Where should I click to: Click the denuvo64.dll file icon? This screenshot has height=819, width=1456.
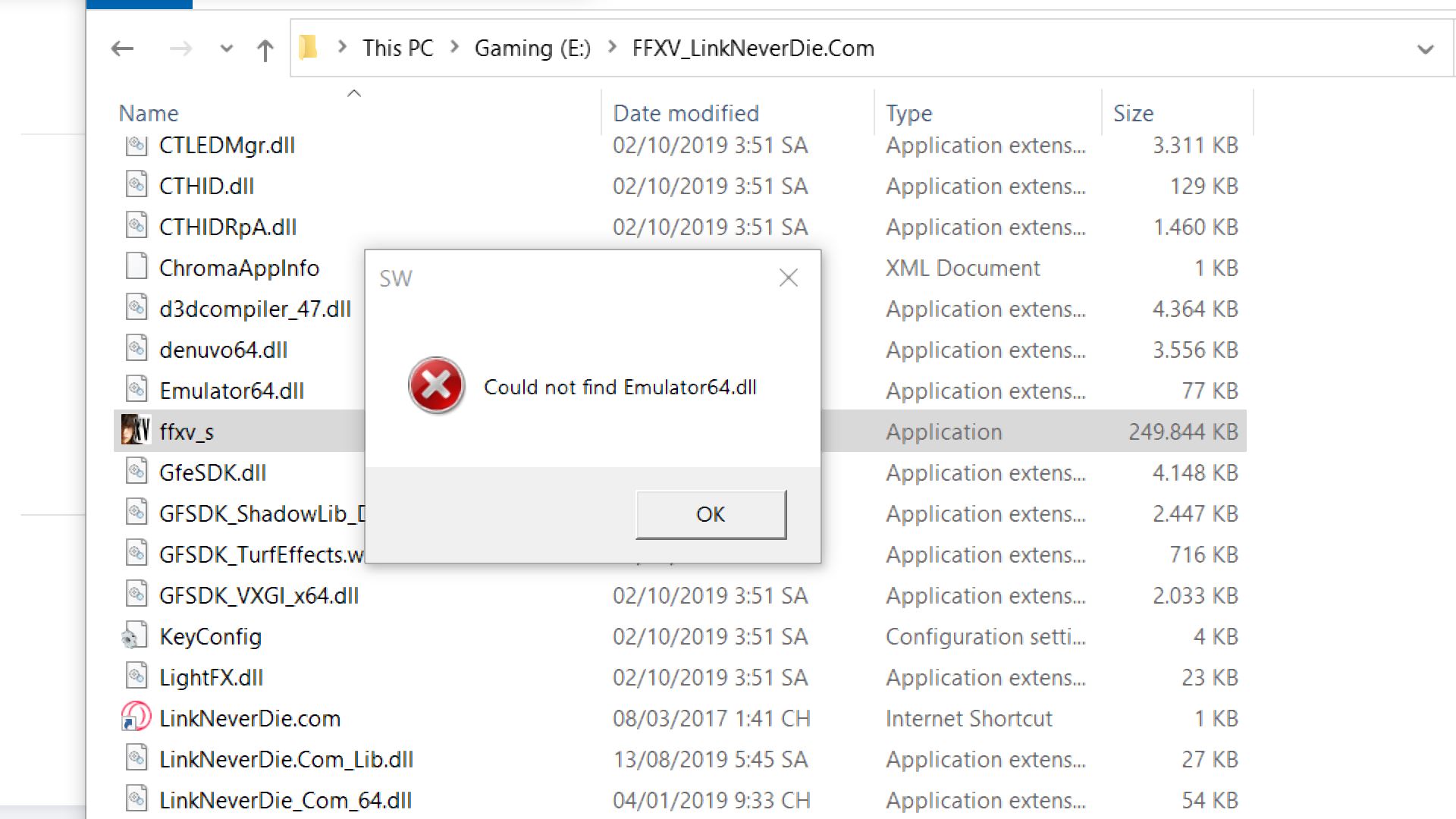pyautogui.click(x=136, y=349)
